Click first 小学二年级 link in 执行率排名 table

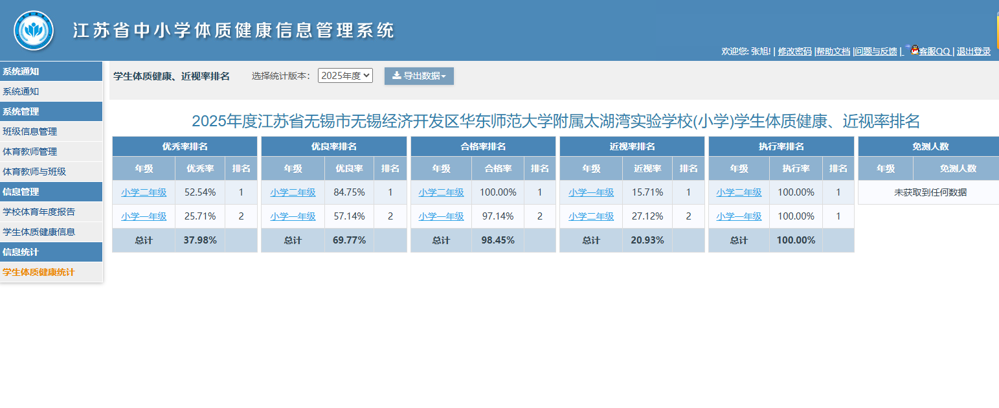(739, 193)
